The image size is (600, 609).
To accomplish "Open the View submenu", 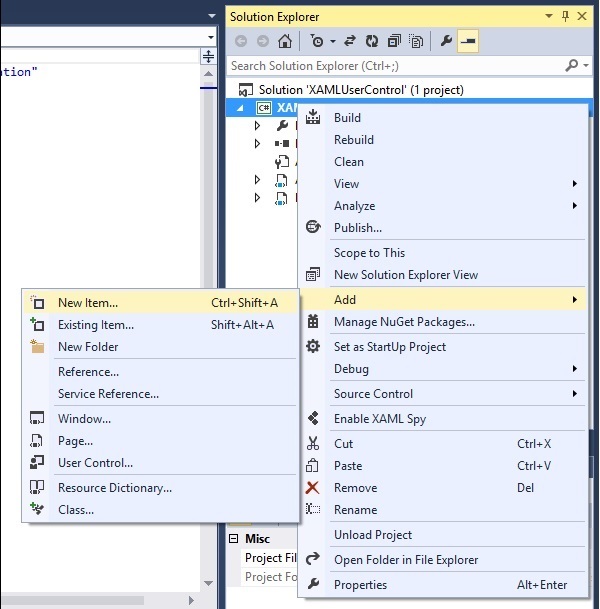I will tap(442, 184).
